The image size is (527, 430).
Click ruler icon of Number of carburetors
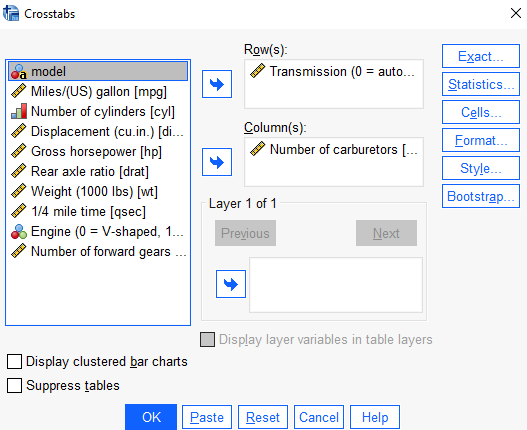258,149
